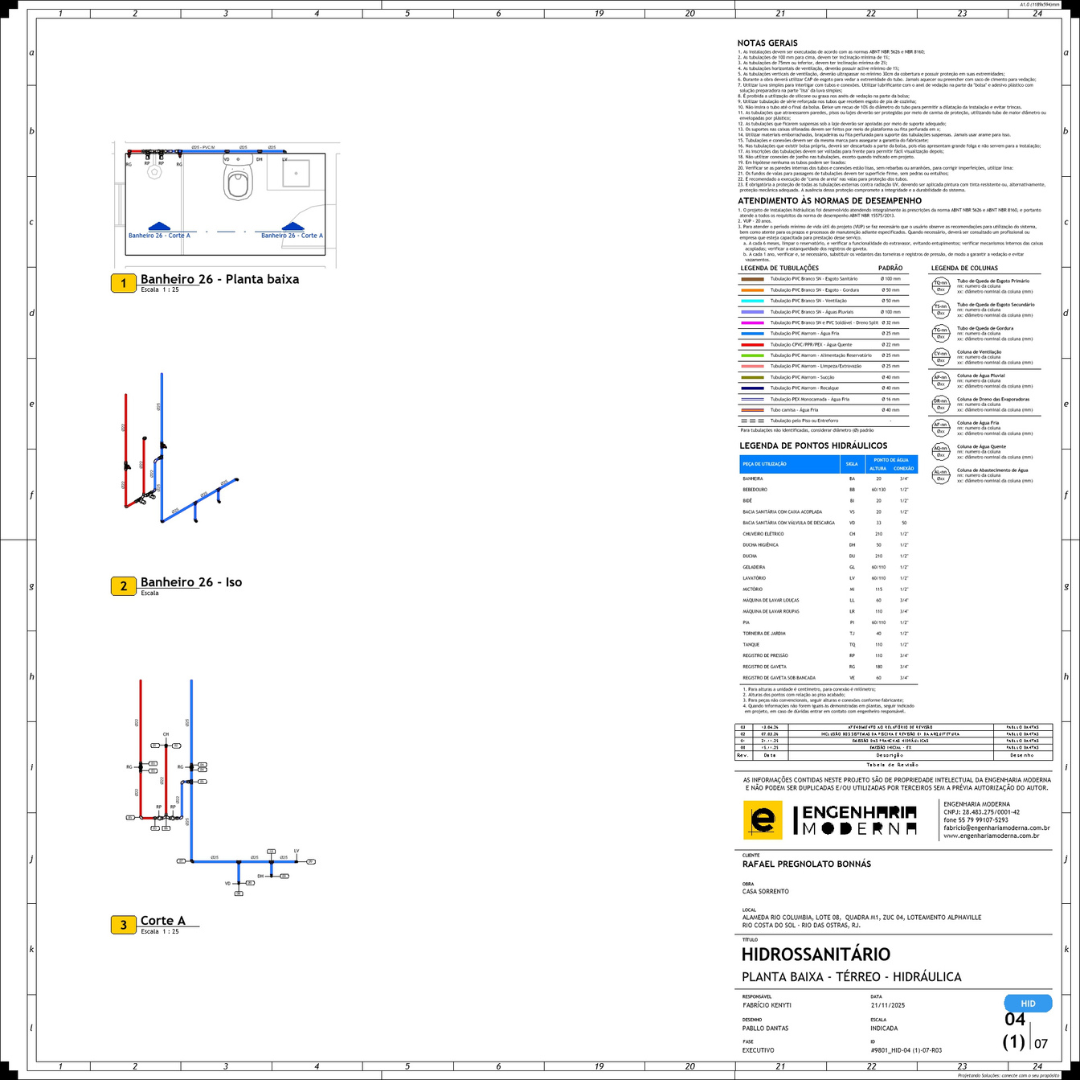Click the ID '#9801_HID-04 (1)-07-R03'
This screenshot has width=1080, height=1080.
pos(906,1051)
